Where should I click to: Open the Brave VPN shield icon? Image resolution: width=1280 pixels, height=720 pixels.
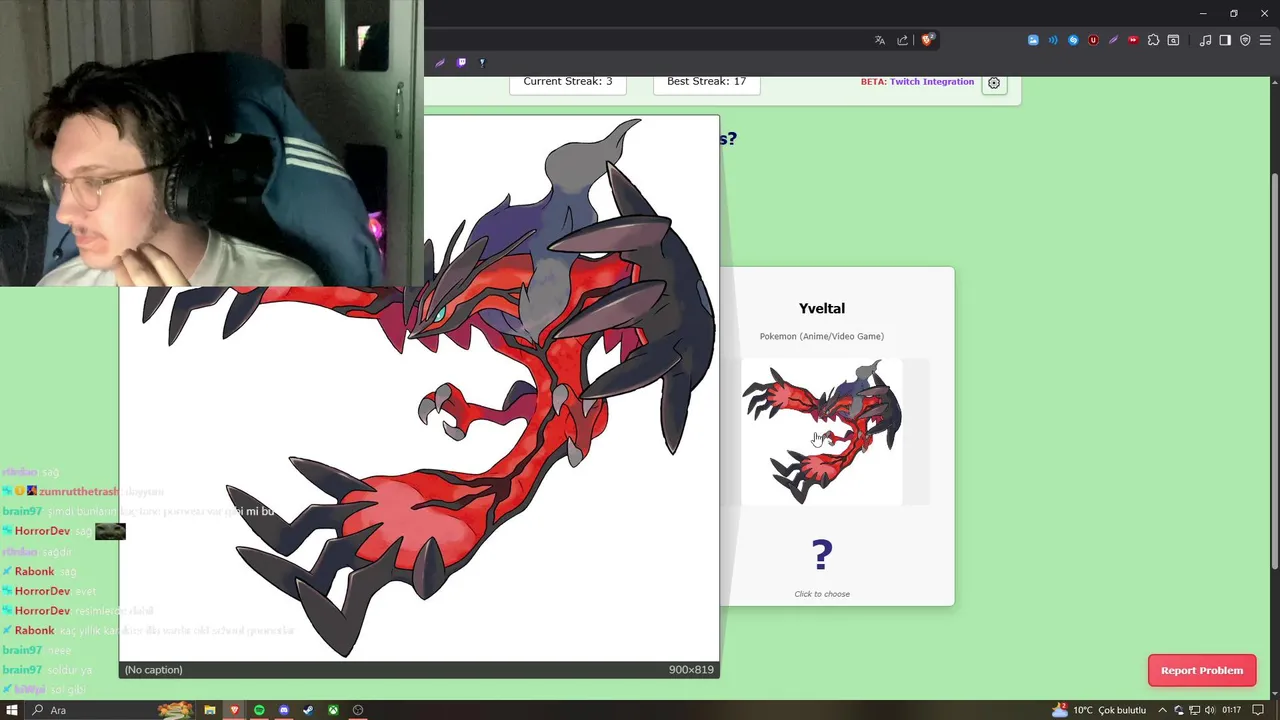pos(1245,40)
